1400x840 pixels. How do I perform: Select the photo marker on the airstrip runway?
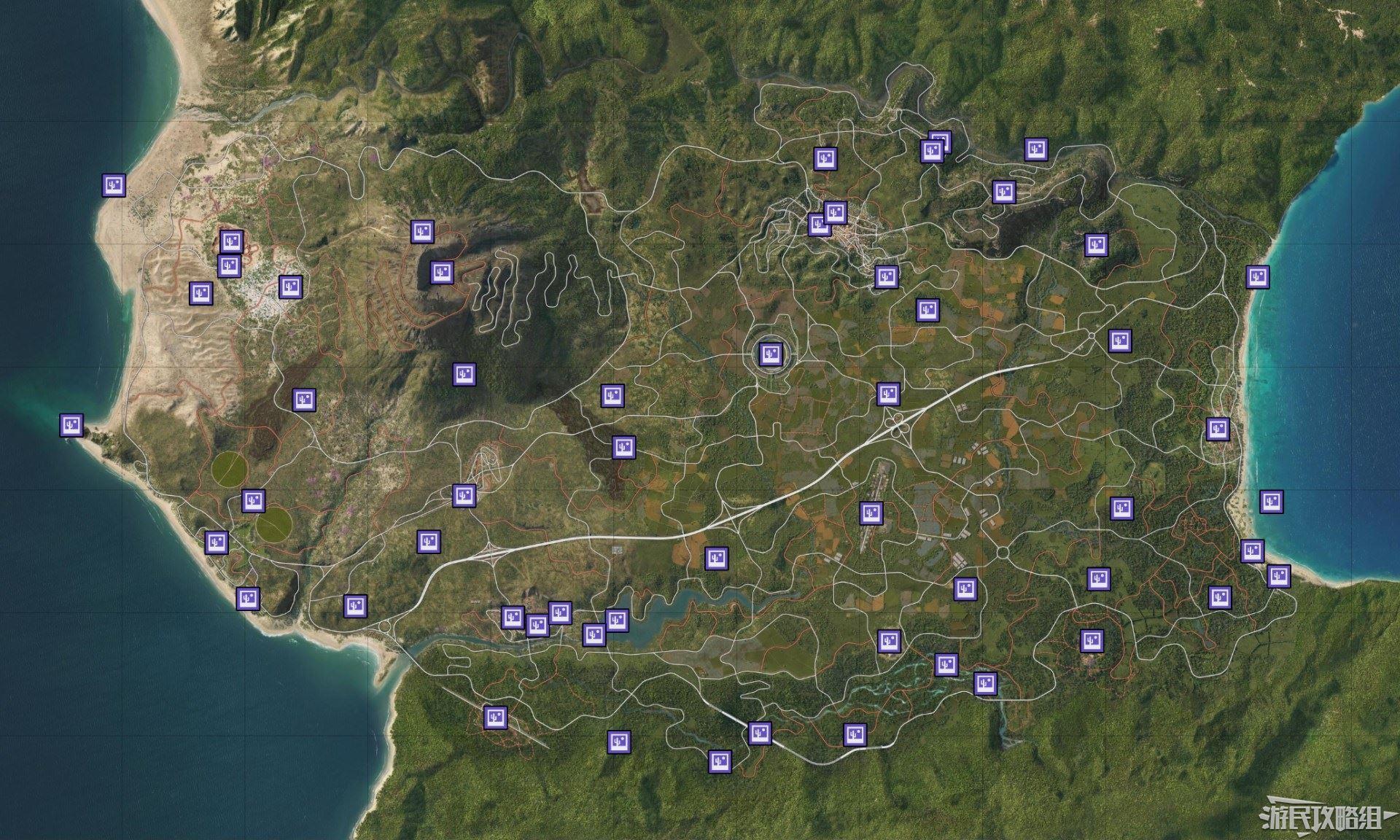871,513
